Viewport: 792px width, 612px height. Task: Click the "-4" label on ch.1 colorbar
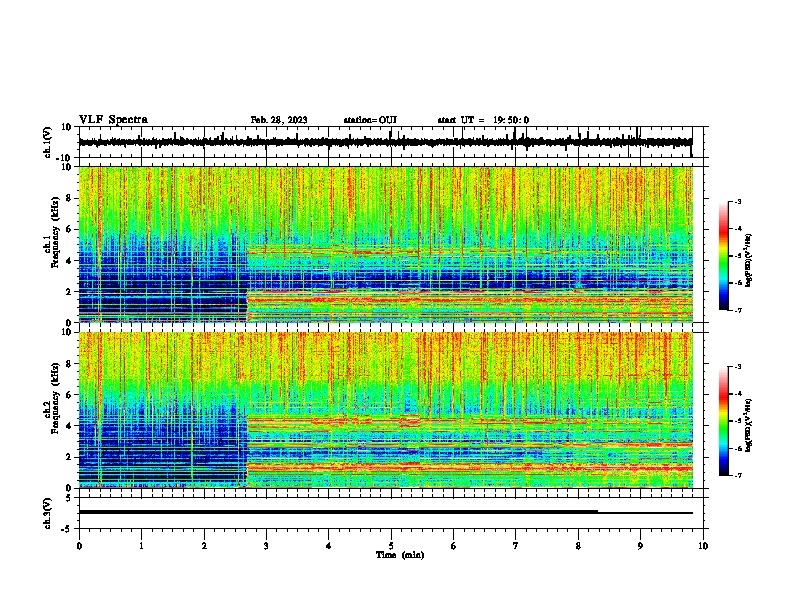(738, 229)
